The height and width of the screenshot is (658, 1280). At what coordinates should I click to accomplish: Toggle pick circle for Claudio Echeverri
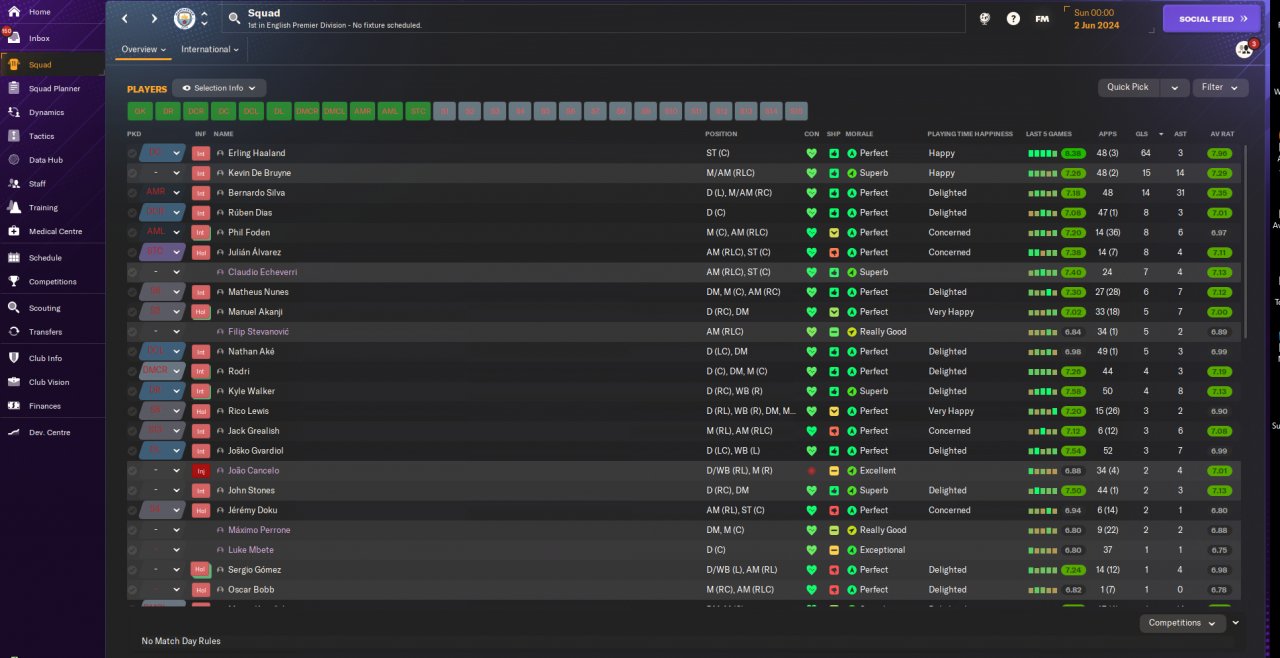coord(132,272)
